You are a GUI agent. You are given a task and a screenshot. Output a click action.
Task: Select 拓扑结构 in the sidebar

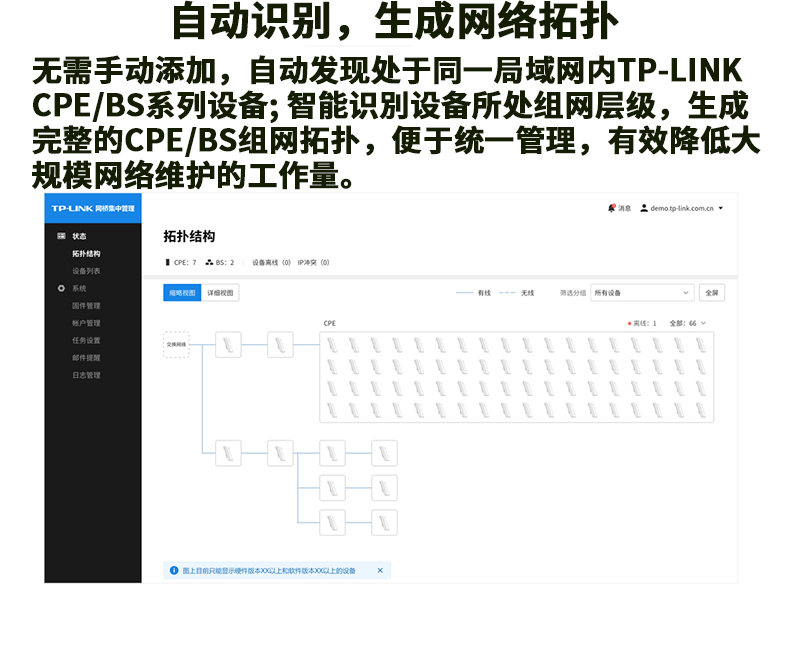(x=86, y=253)
